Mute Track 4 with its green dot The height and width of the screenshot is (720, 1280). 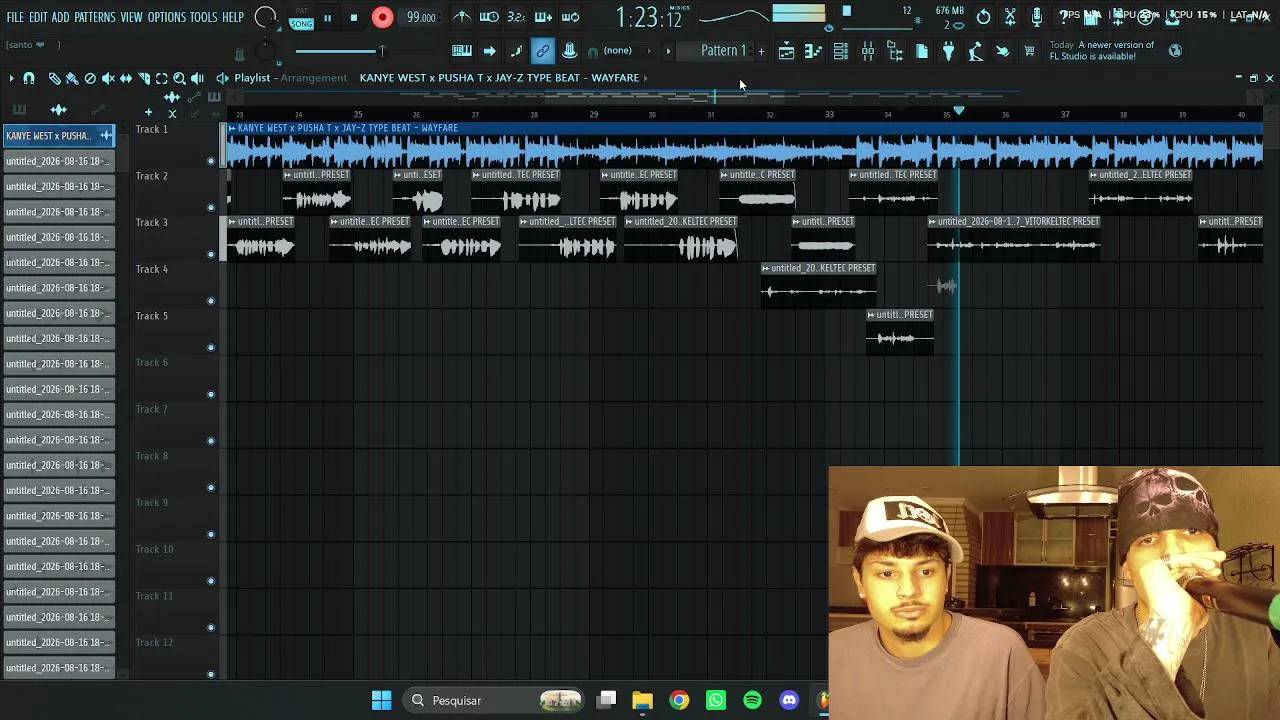[210, 301]
